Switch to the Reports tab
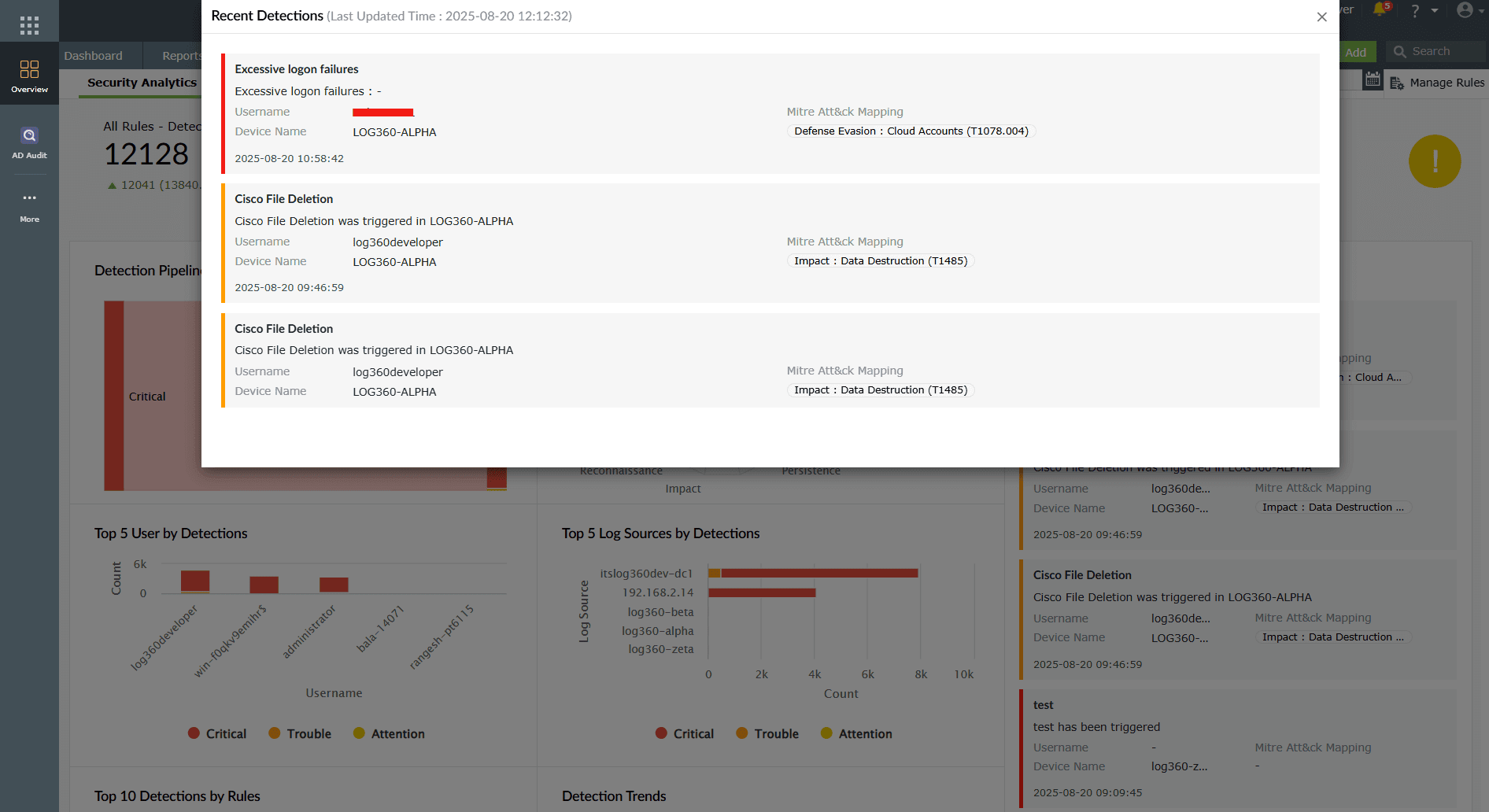1489x812 pixels. click(183, 55)
